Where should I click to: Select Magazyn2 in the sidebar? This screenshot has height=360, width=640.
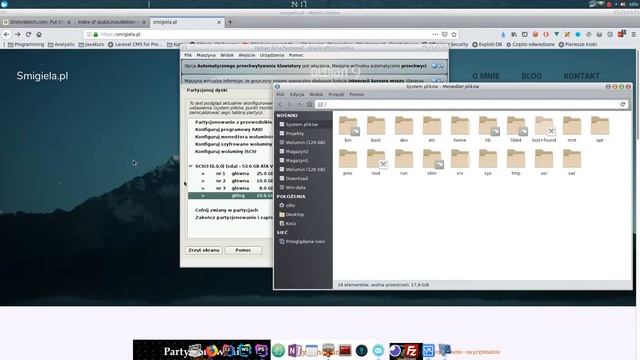pos(304,151)
